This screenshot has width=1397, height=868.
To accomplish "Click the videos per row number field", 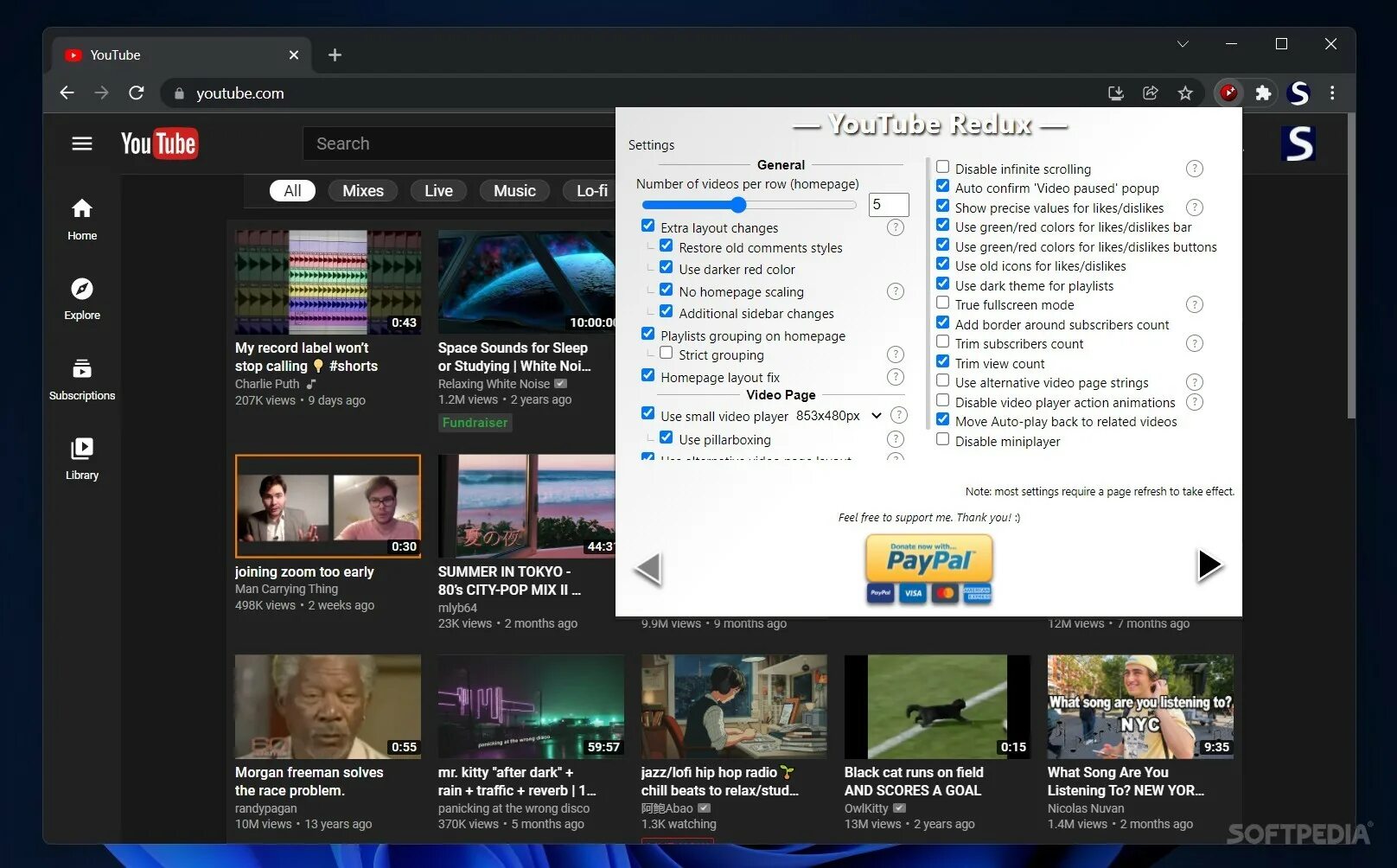I will 889,205.
